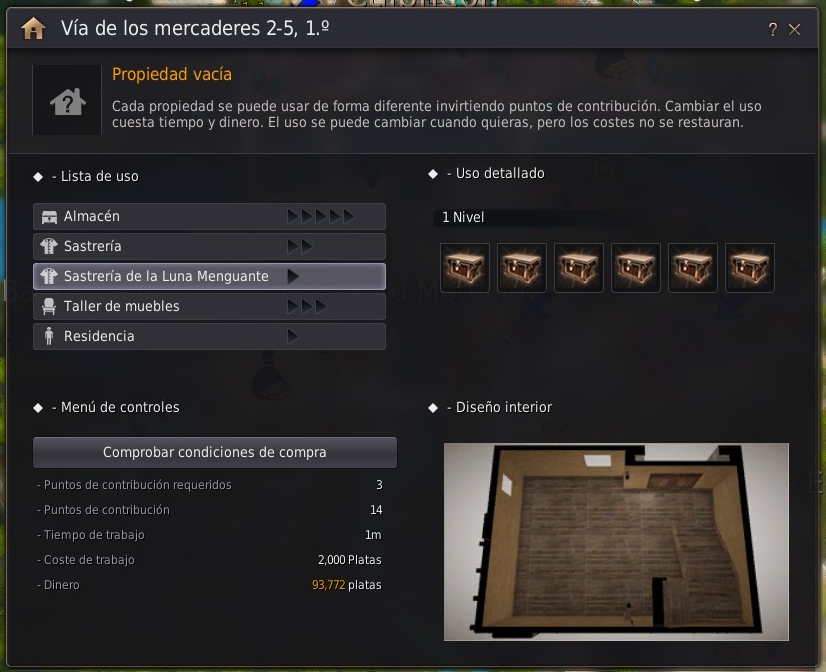
Task: Click Comprobar condiciones de compra button
Action: point(215,452)
